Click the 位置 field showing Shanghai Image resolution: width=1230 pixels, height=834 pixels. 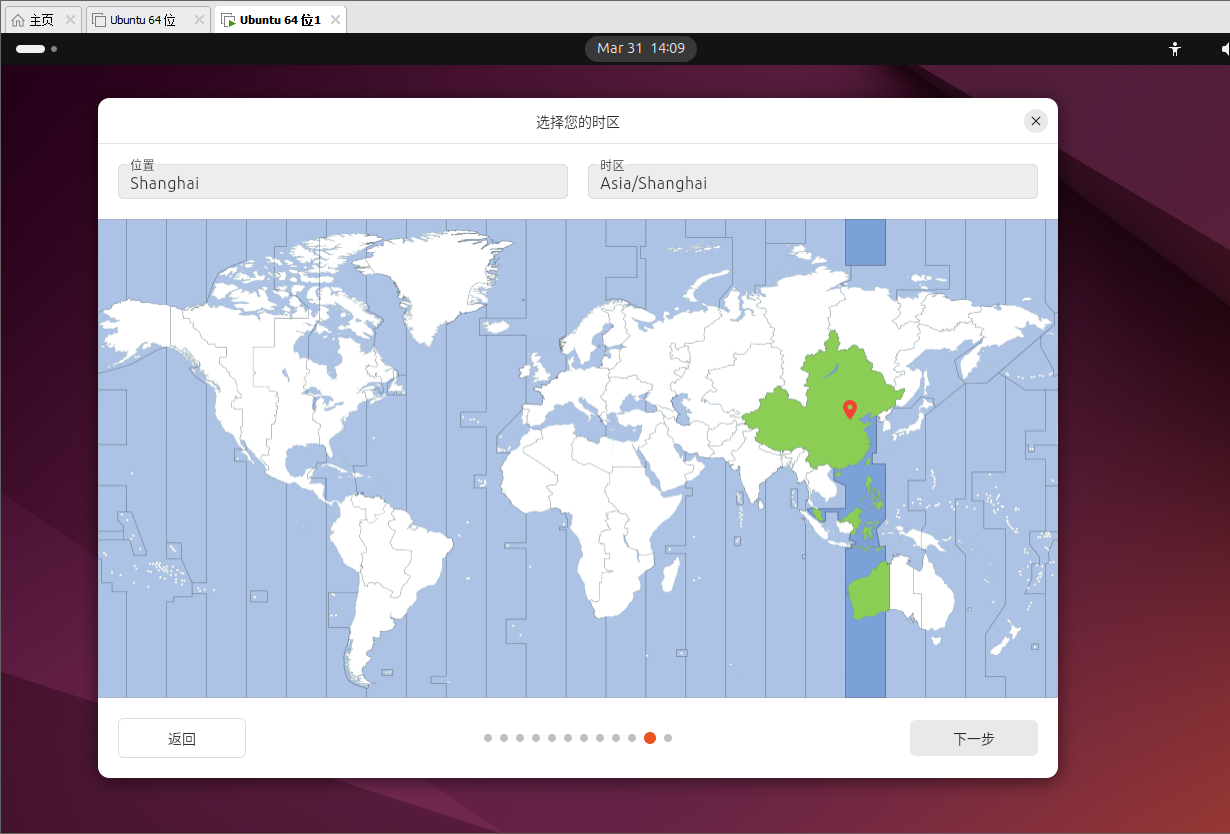point(343,181)
